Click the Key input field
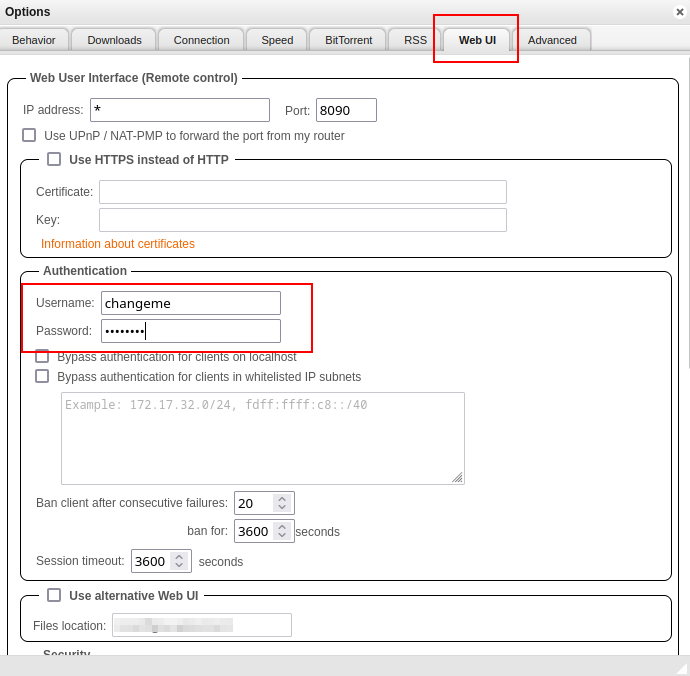Viewport: 690px width, 676px height. tap(303, 220)
